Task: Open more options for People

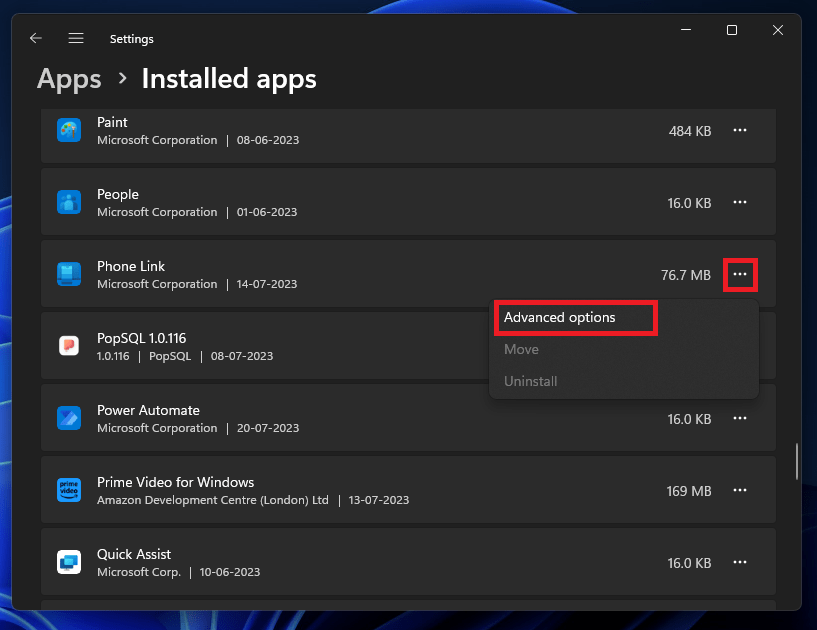Action: click(740, 202)
